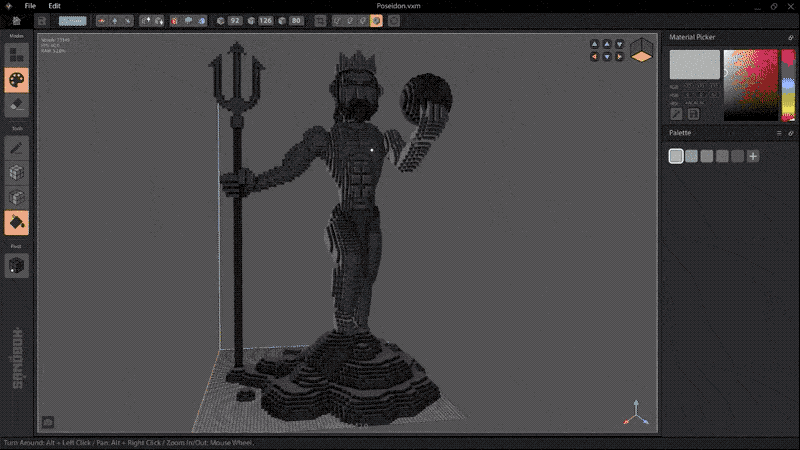The height and width of the screenshot is (450, 800).
Task: Choose the wireframe Box tool
Action: click(16, 197)
